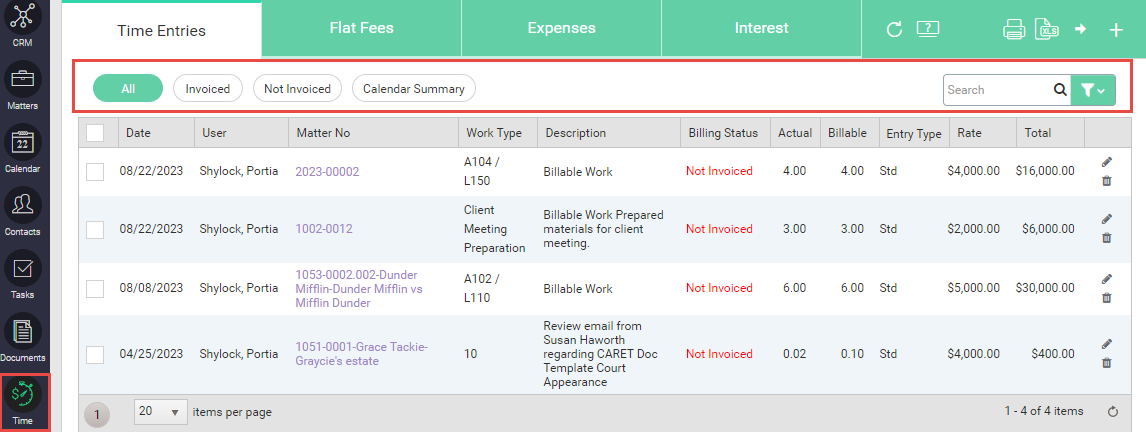The image size is (1146, 432).
Task: Check the 1002-0012 row checkbox
Action: (95, 230)
